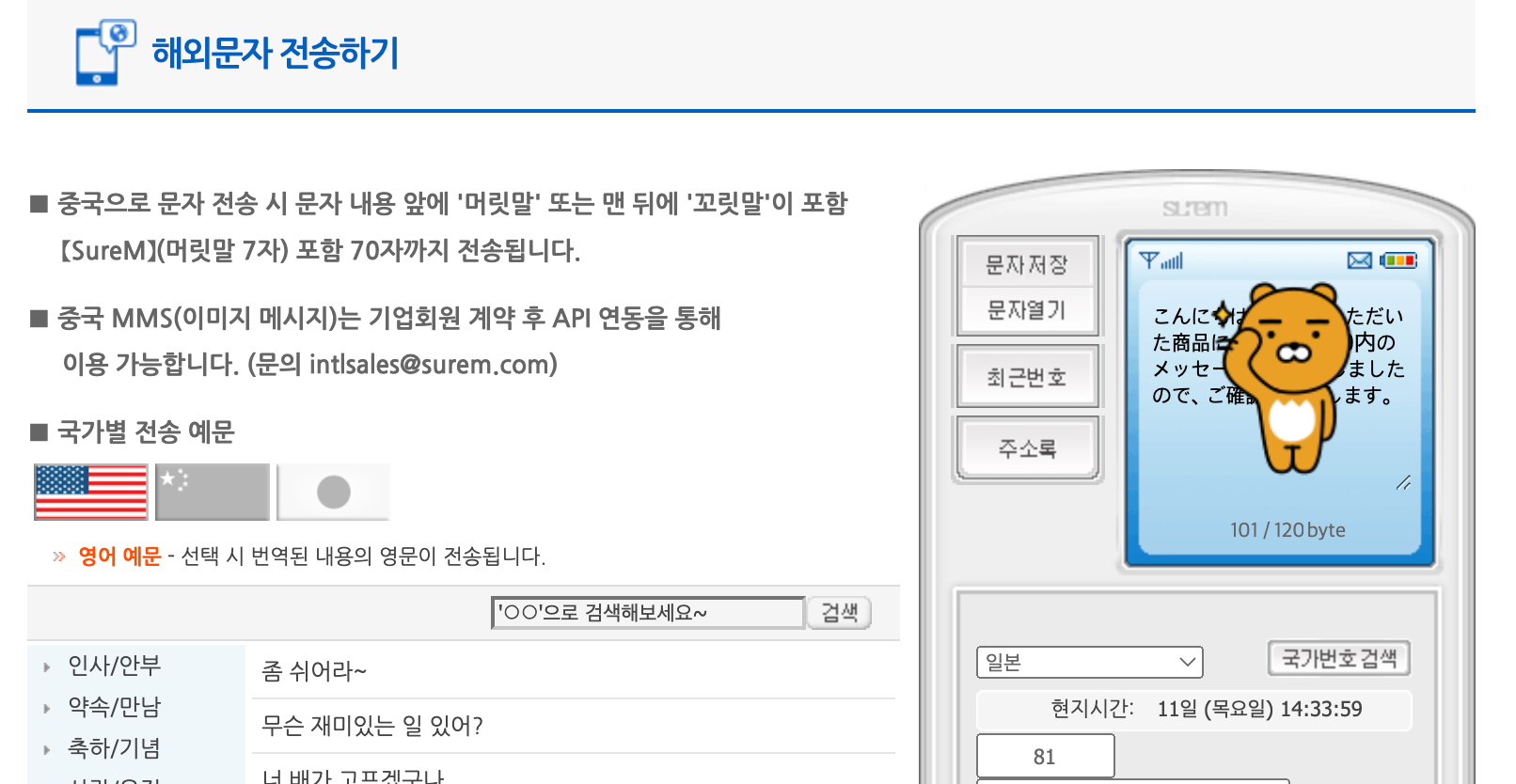Click the 검색 search button
Image resolution: width=1516 pixels, height=784 pixels.
pyautogui.click(x=840, y=613)
